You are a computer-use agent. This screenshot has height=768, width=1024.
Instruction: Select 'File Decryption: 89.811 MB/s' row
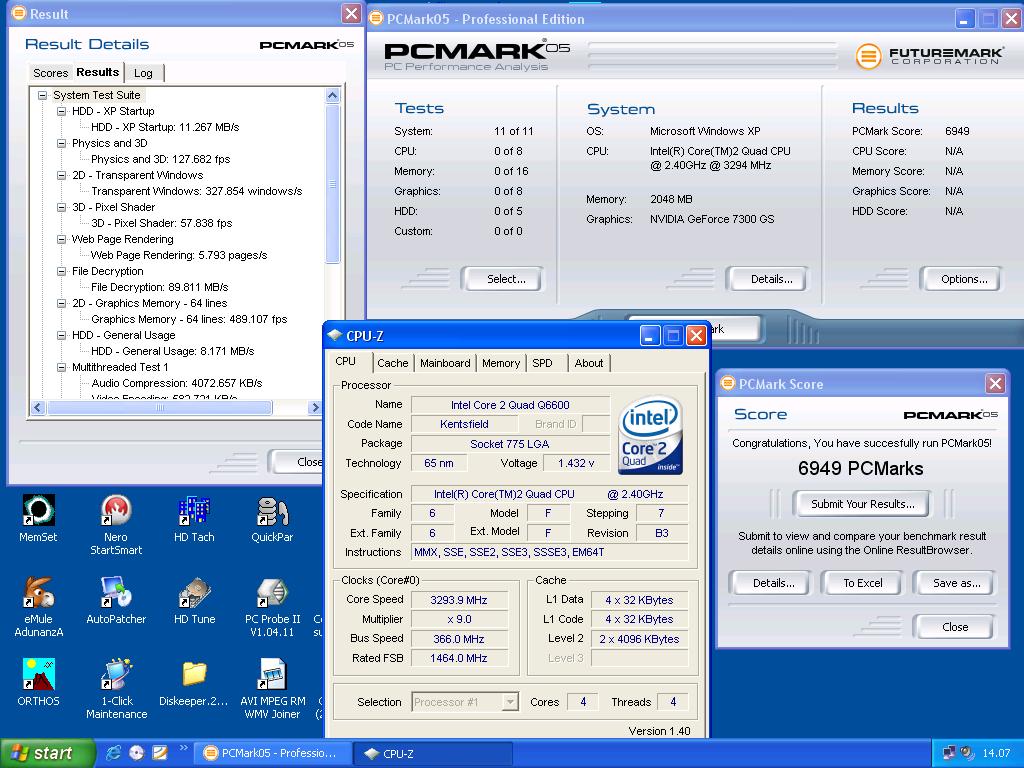pos(159,287)
